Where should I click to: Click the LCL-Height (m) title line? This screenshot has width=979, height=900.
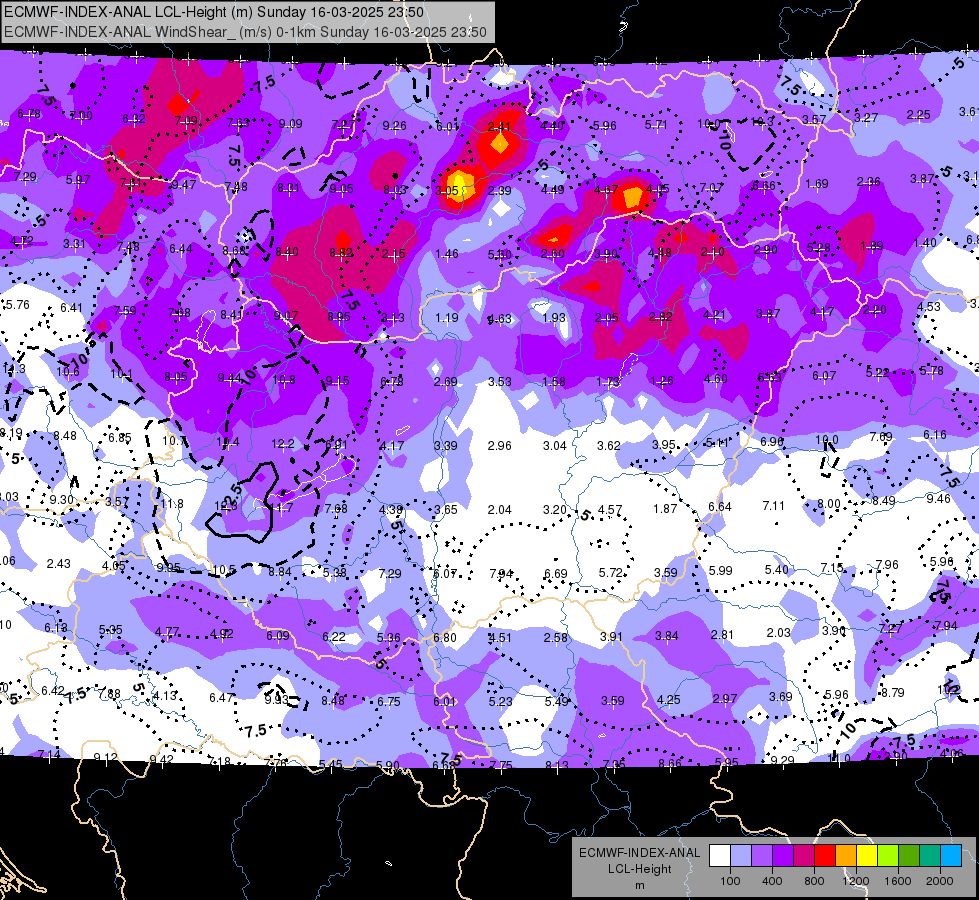click(x=214, y=12)
